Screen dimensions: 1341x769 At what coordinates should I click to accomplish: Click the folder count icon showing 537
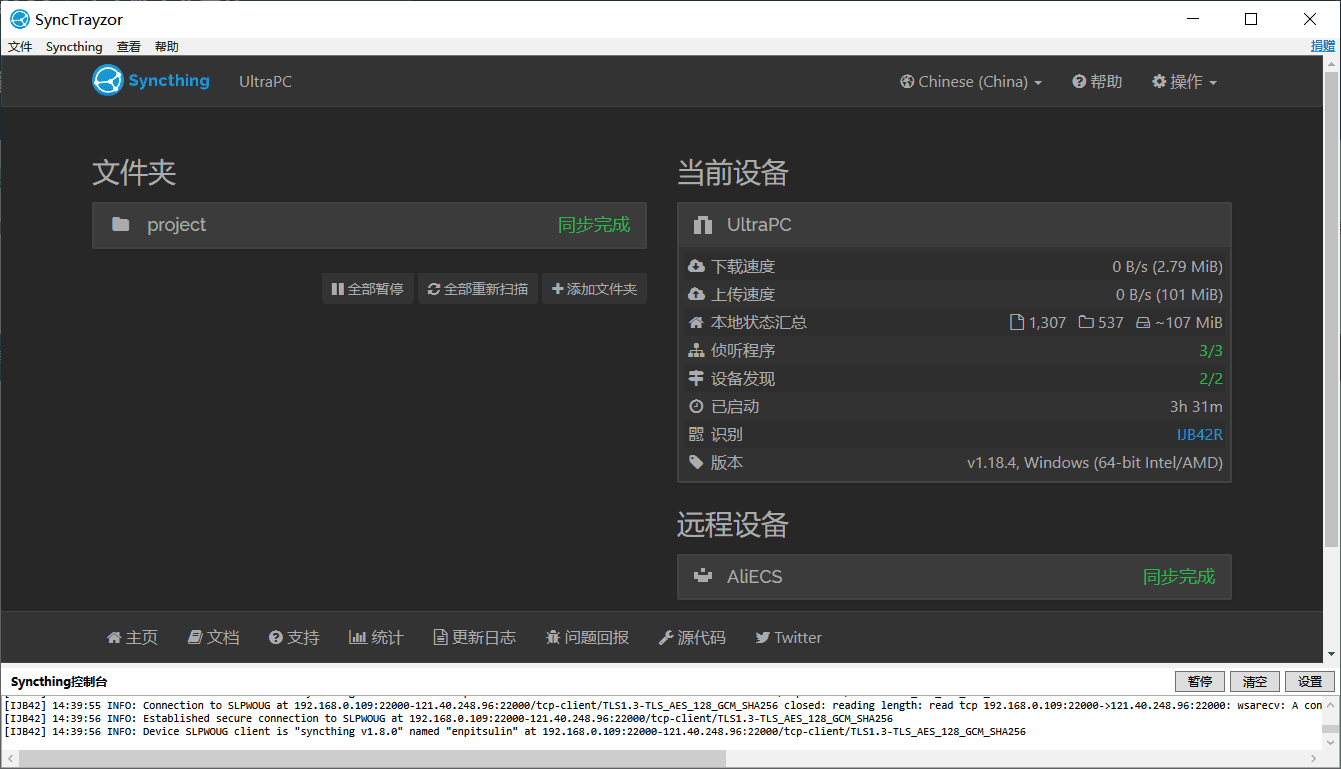click(1086, 323)
